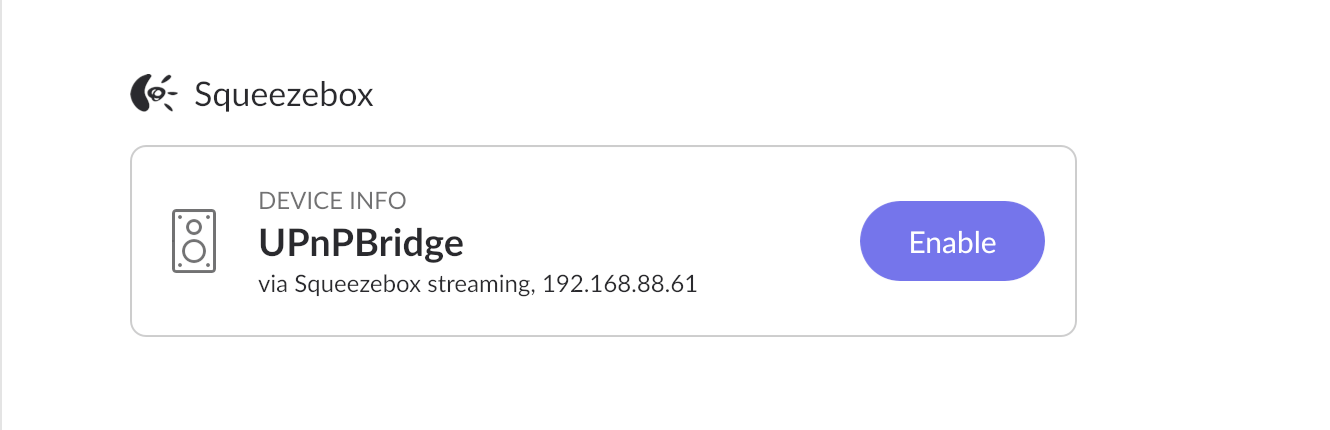Image resolution: width=1330 pixels, height=430 pixels.
Task: Click the Squeezebox section heading
Action: pos(283,96)
